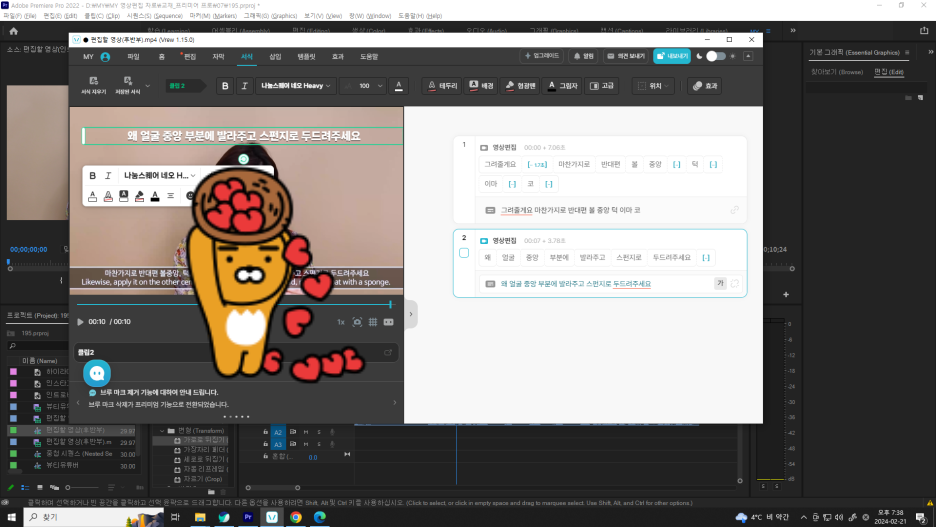Screen dimensions: 936x527
Task: Click the 가 button on clip 2 subtitle
Action: click(x=720, y=283)
